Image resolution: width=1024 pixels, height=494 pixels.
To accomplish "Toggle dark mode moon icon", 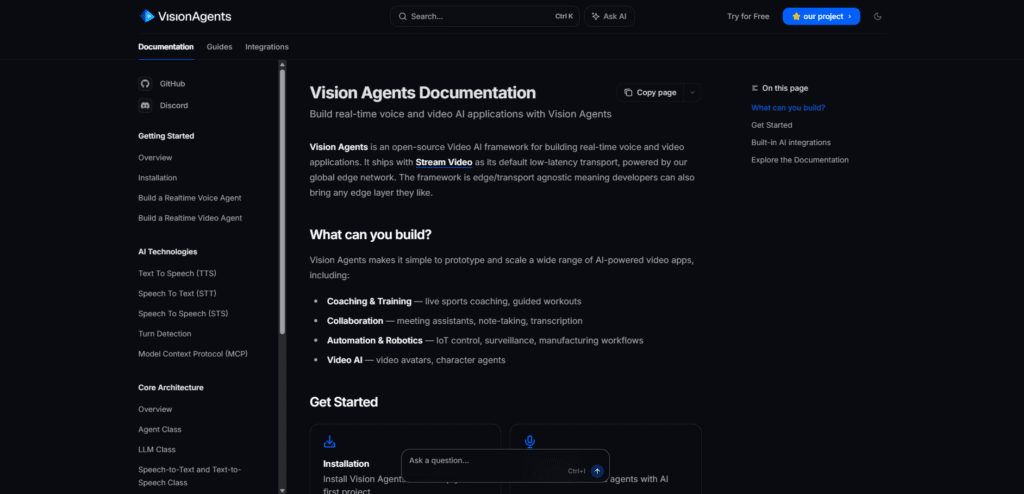I will [878, 16].
